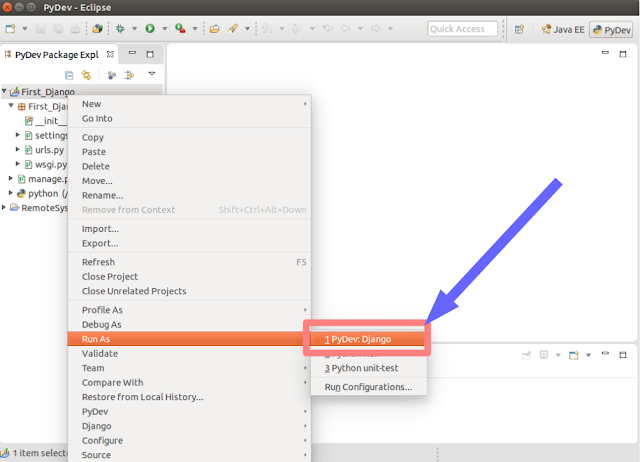The height and width of the screenshot is (462, 640).
Task: Click the Open Type folder icon in toolbar
Action: 214,29
